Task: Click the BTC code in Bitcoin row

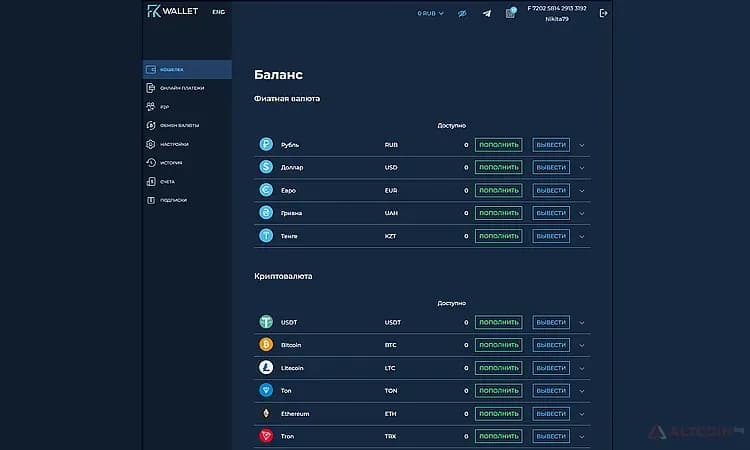Action: [390, 345]
